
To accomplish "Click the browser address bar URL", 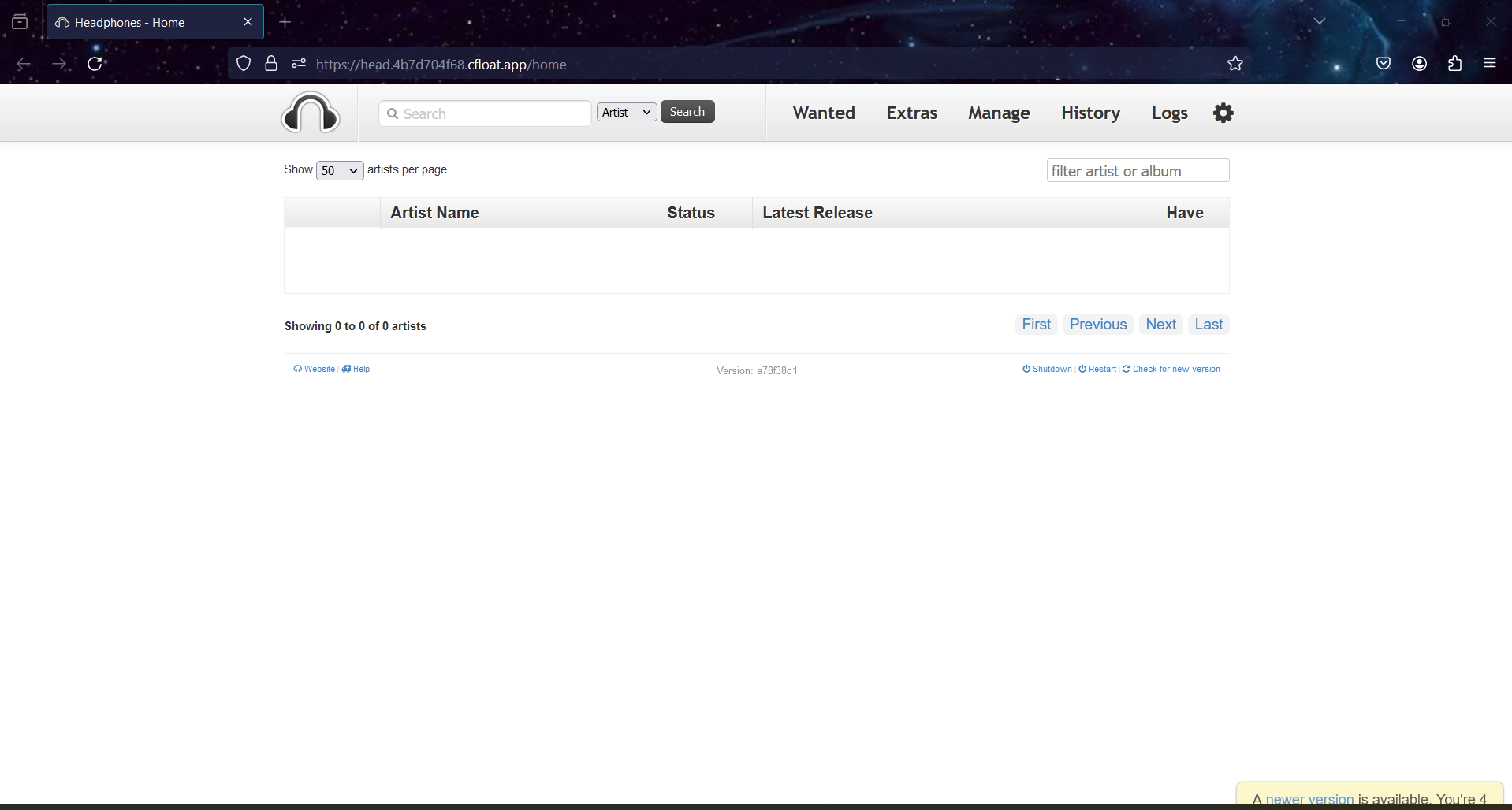I will 441,65.
